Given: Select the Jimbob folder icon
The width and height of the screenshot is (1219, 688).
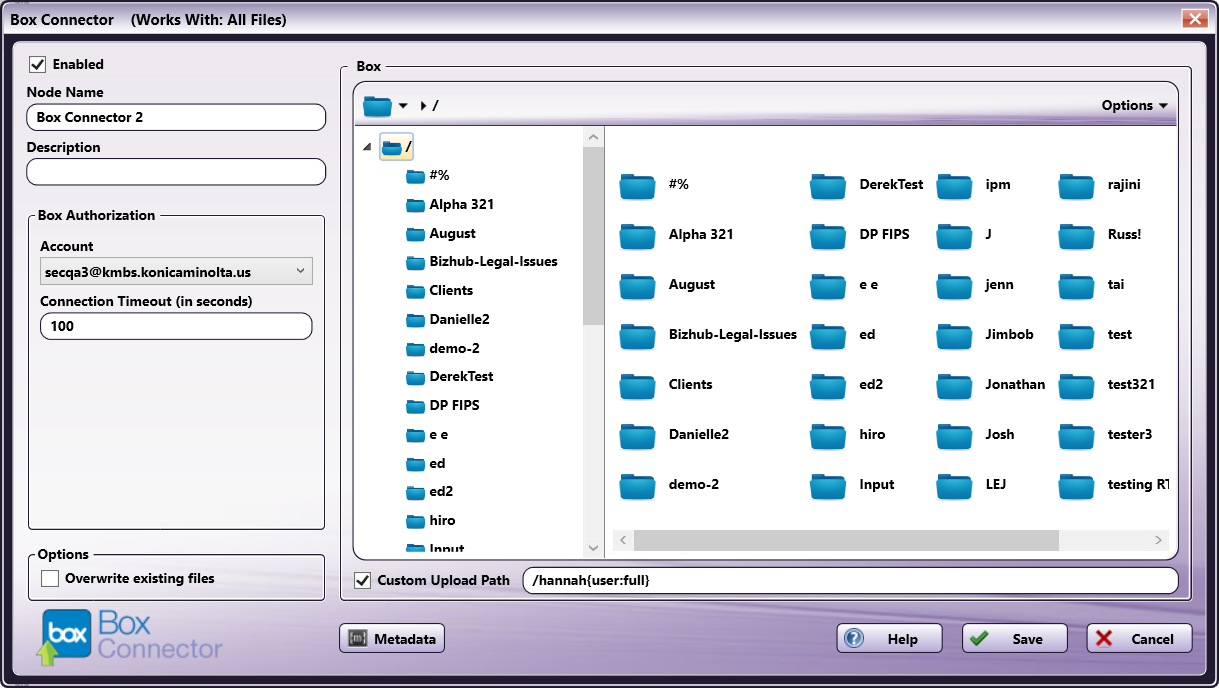Looking at the screenshot, I should click(954, 335).
